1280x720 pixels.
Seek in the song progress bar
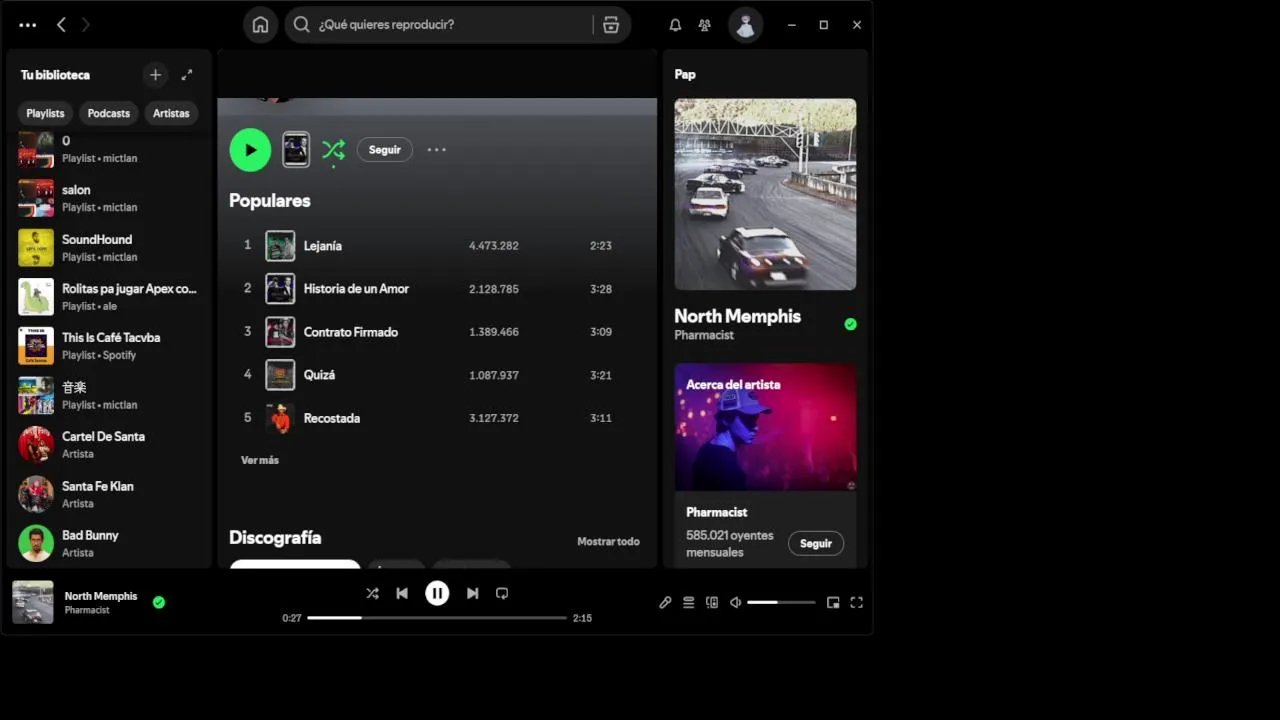click(437, 618)
